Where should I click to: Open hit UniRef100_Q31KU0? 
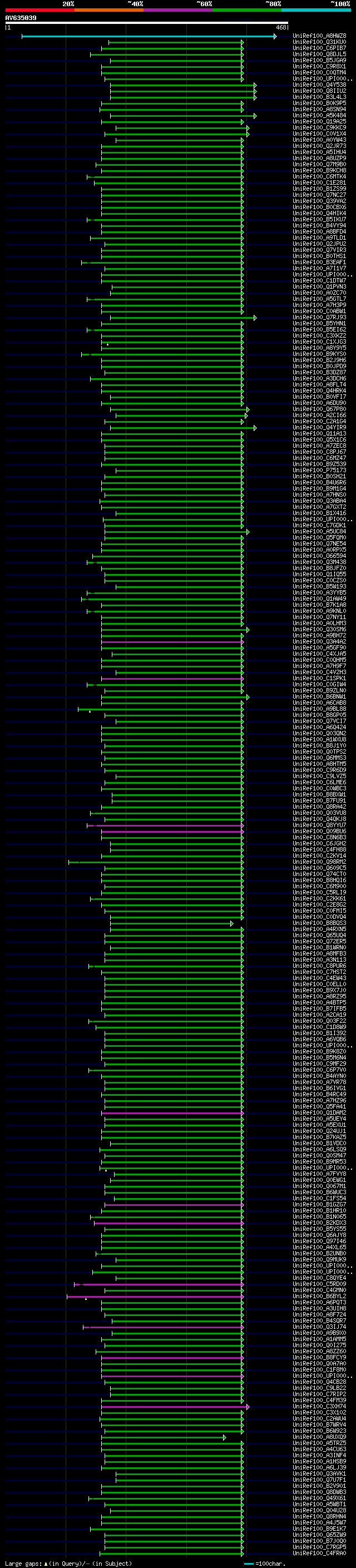tap(319, 42)
